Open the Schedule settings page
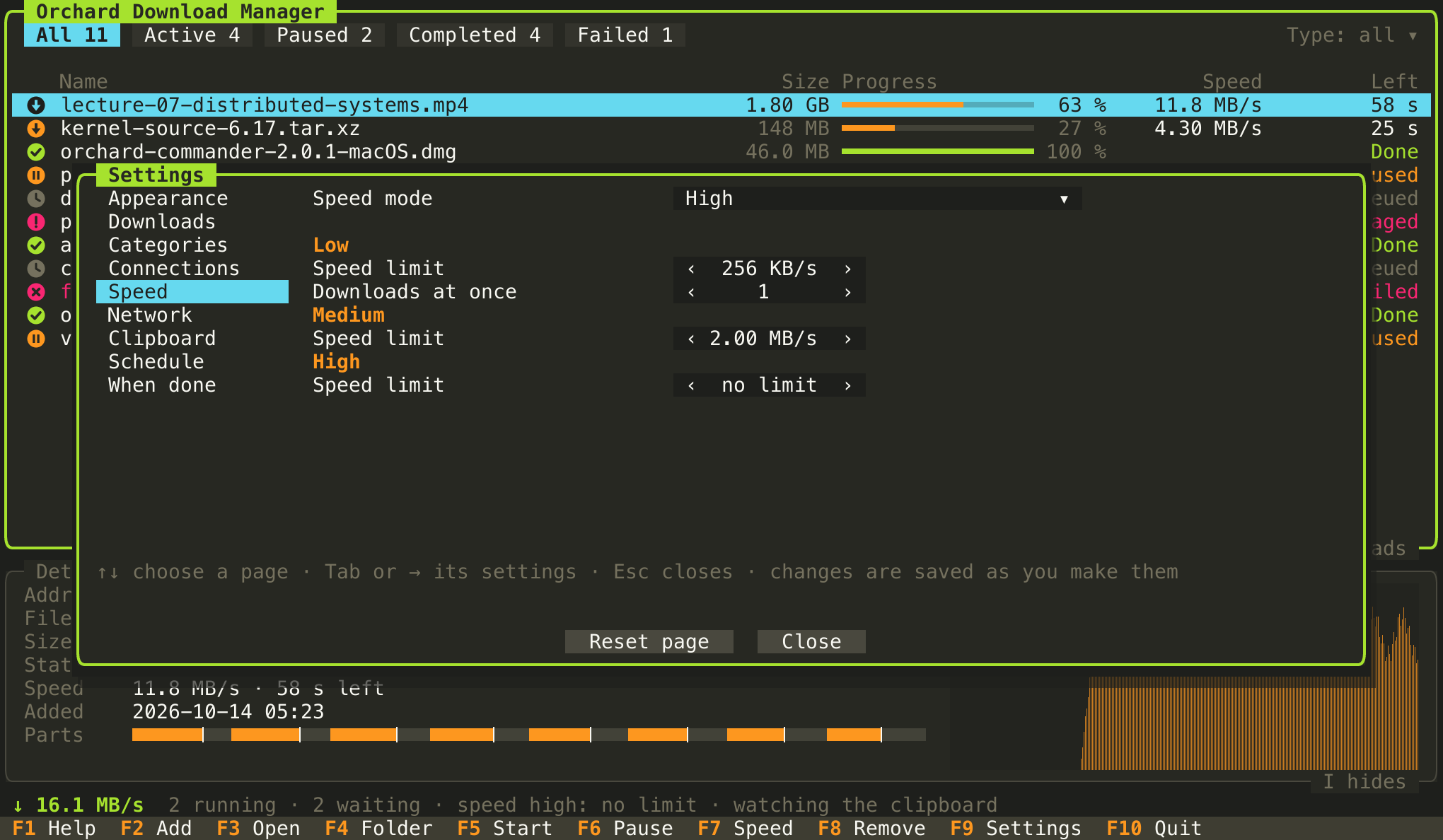This screenshot has height=840, width=1443. click(x=192, y=362)
